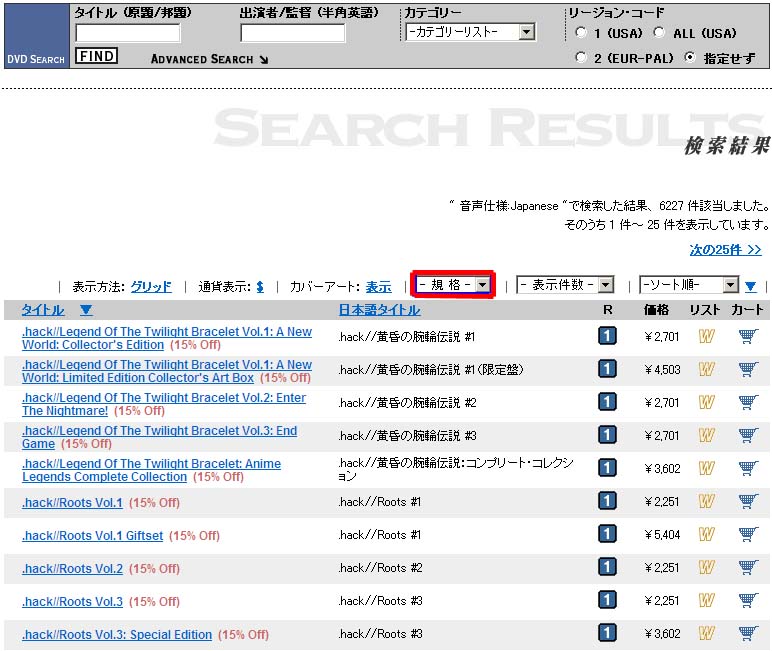Add Twilight Bracelet Vol.3 to wish list
This screenshot has height=651, width=772.
(706, 435)
